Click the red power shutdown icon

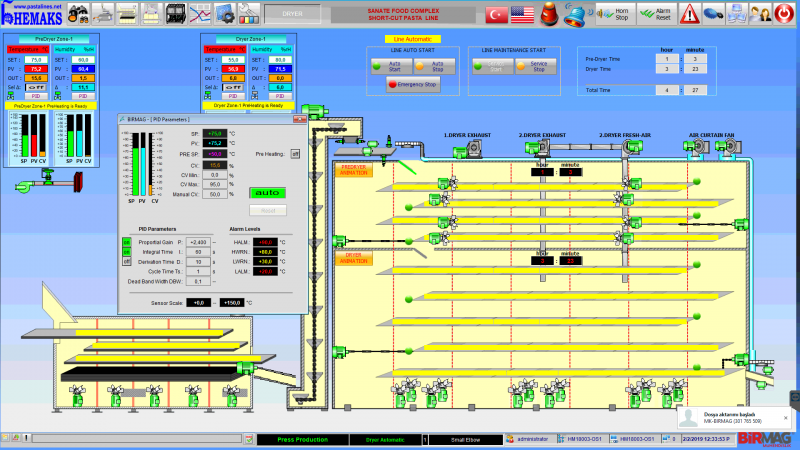coord(784,14)
